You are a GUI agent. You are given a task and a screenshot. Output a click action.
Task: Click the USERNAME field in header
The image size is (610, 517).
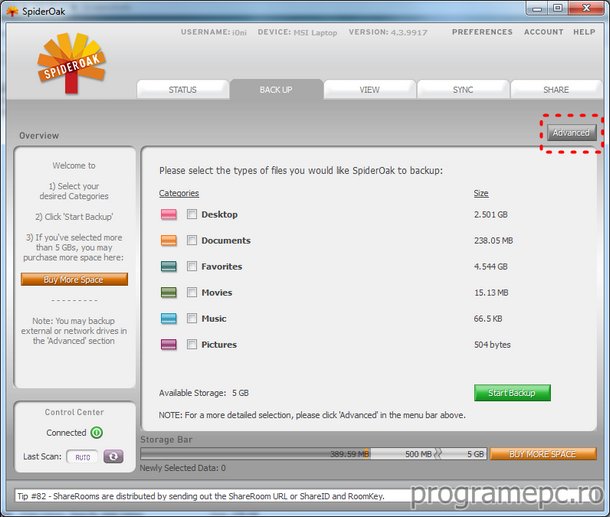214,32
